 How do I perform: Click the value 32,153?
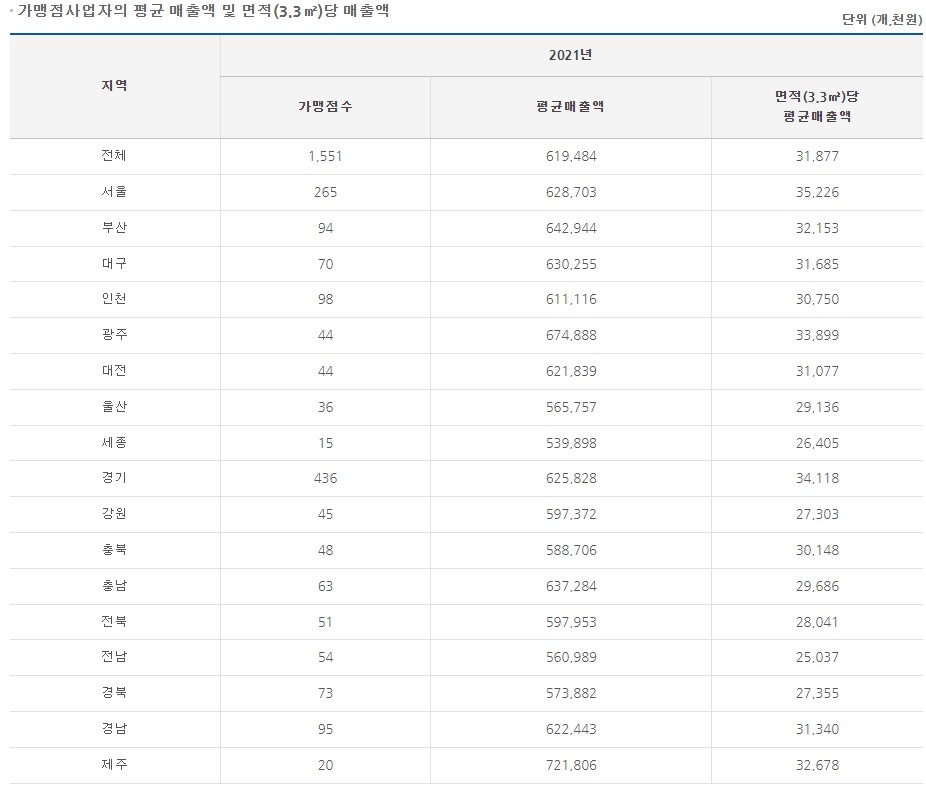(x=817, y=229)
